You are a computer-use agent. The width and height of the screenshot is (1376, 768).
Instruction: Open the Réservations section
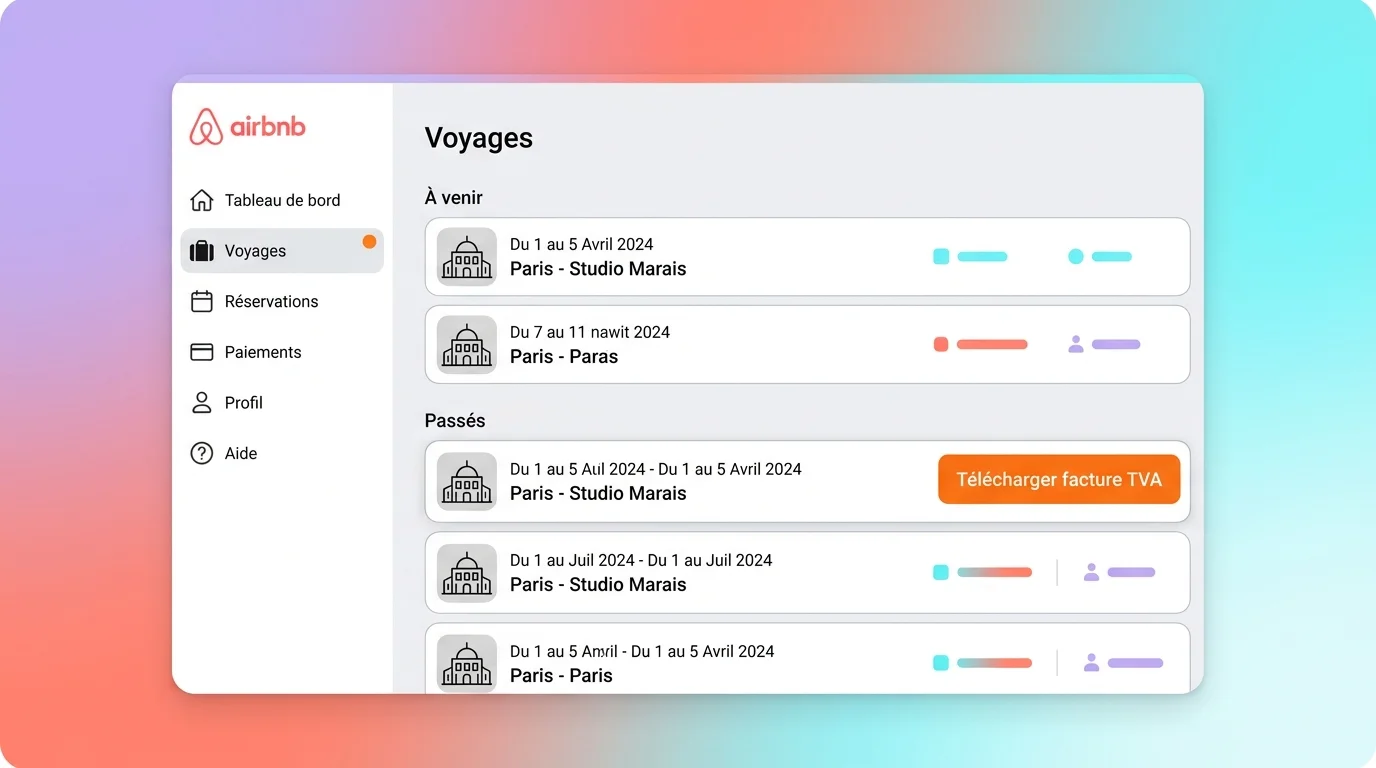(270, 301)
